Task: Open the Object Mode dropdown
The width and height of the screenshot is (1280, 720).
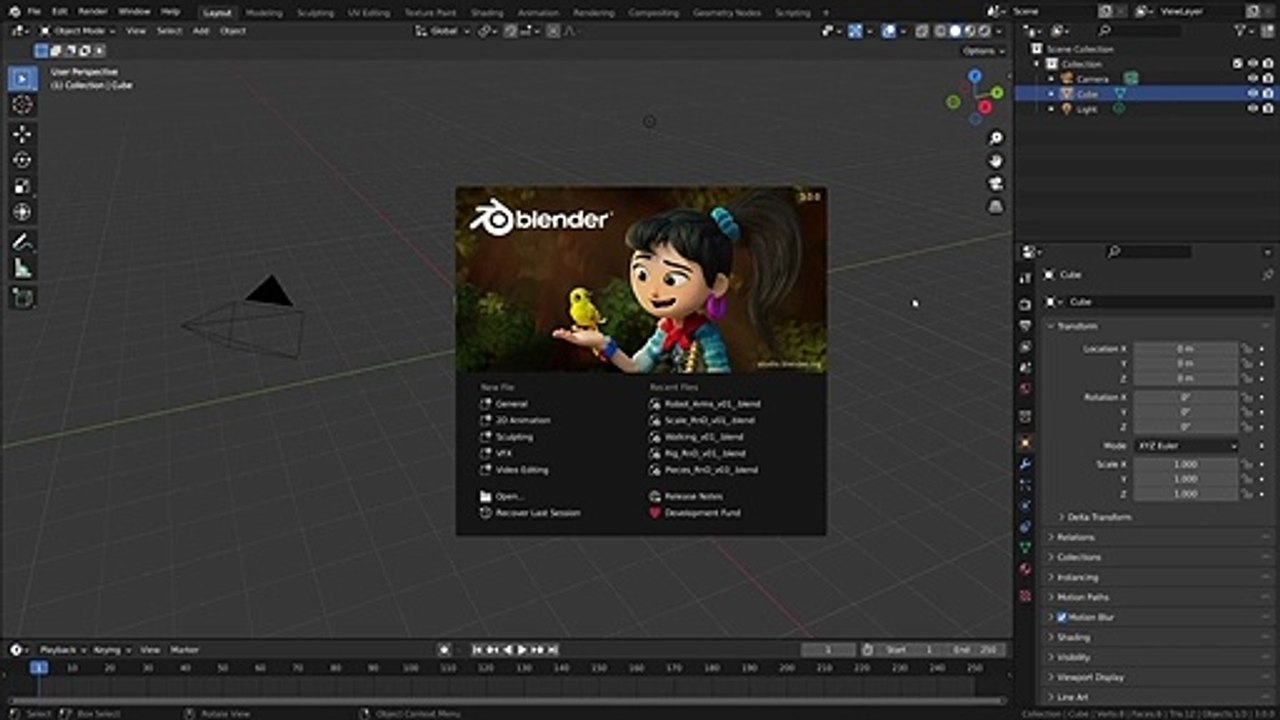Action: 78,31
